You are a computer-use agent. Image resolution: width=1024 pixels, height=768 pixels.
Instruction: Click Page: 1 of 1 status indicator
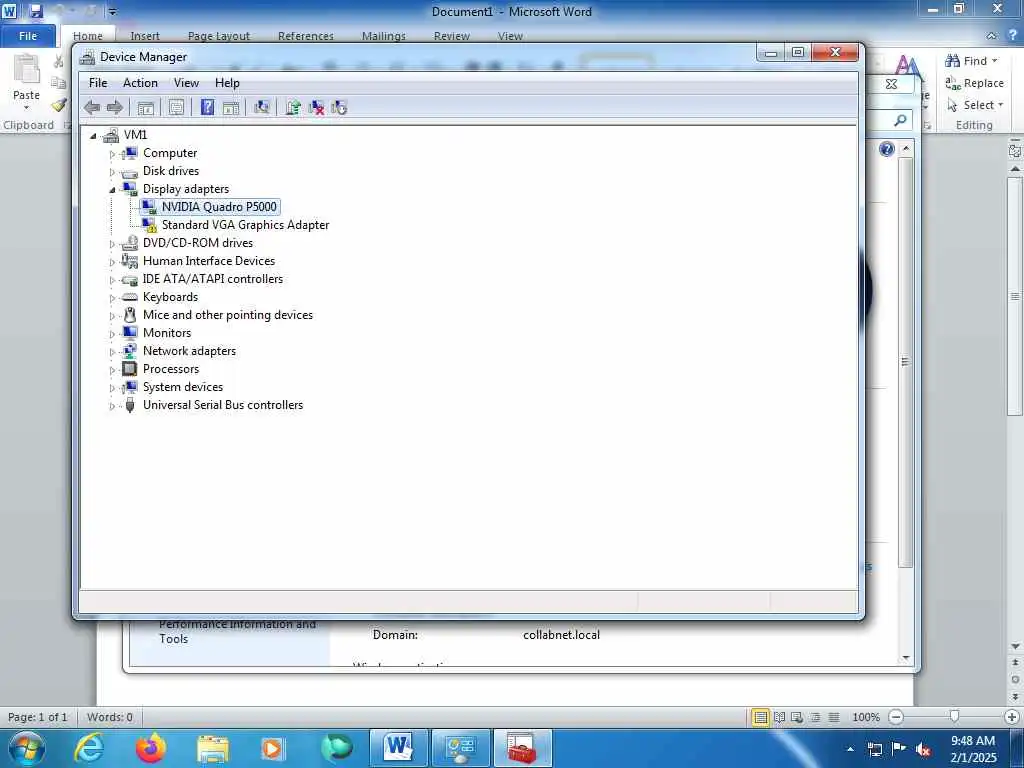(x=38, y=717)
